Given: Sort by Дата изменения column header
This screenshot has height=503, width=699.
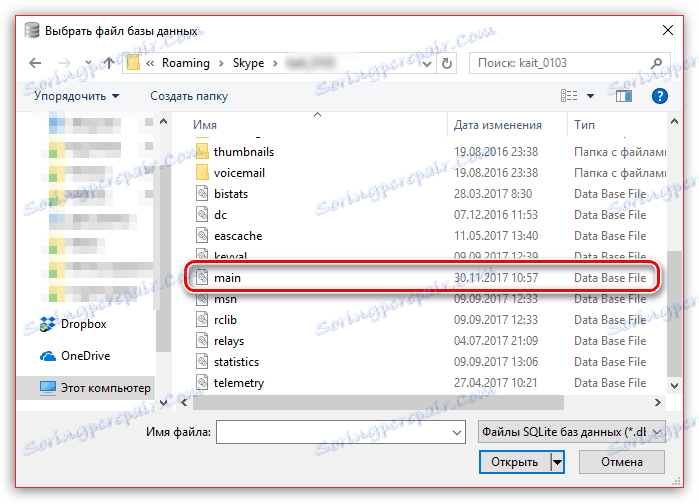Looking at the screenshot, I should click(x=498, y=125).
